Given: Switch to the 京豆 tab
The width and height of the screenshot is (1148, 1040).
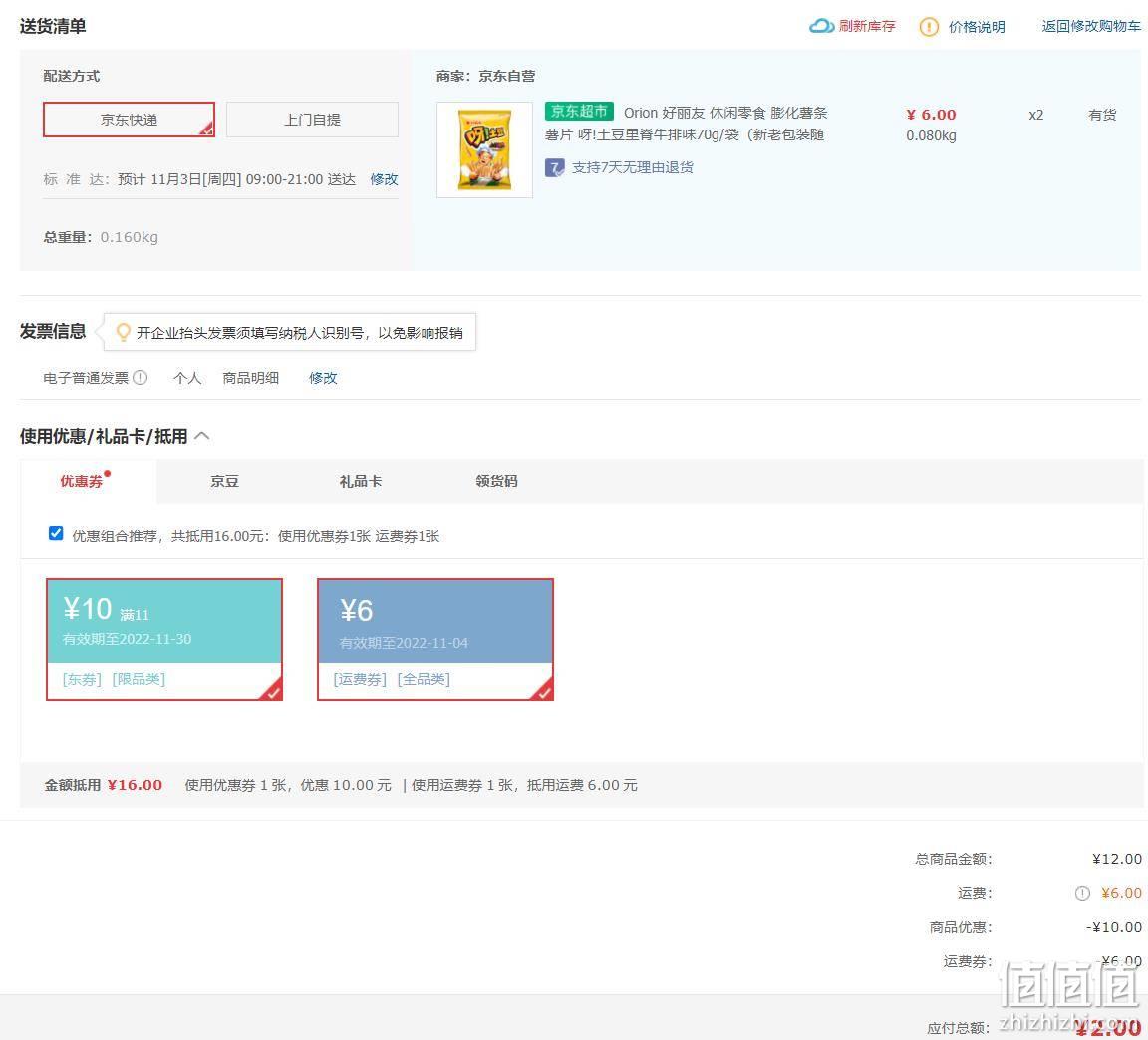Looking at the screenshot, I should (x=224, y=481).
